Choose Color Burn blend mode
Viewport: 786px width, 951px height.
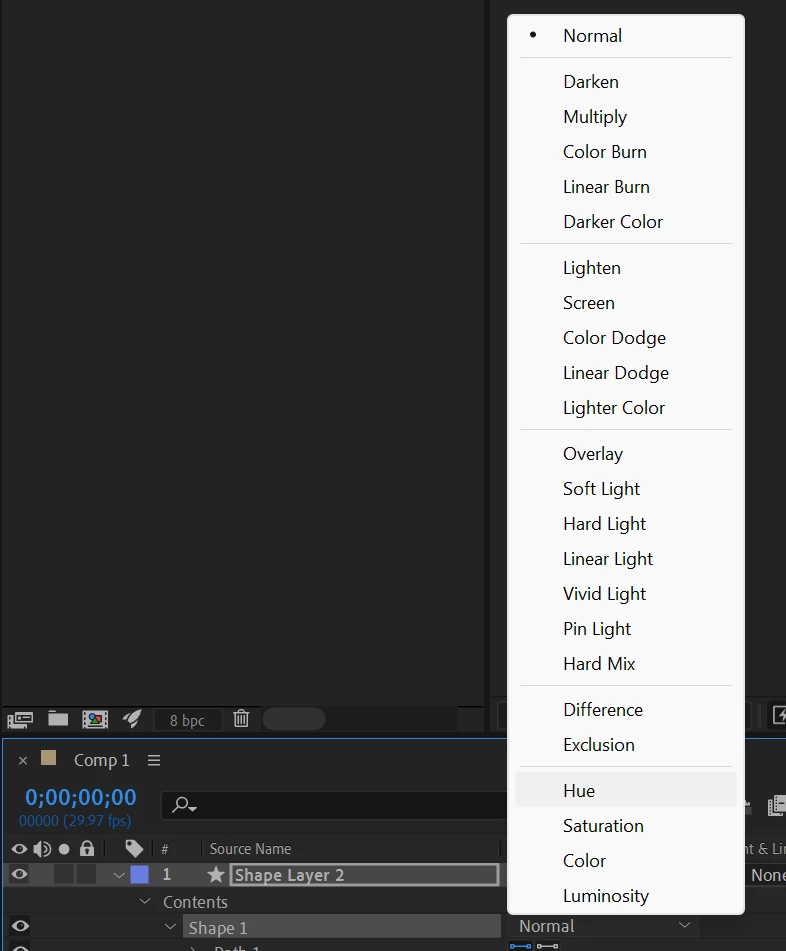[625, 152]
